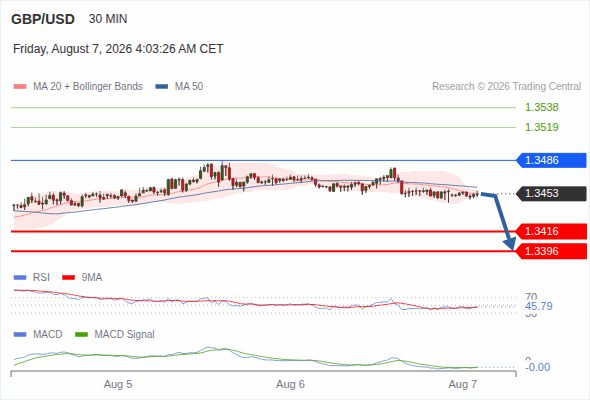The image size is (590, 400).
Task: Click the MA 20 + Bollinger Bands pink legend swatch
Action: point(20,87)
